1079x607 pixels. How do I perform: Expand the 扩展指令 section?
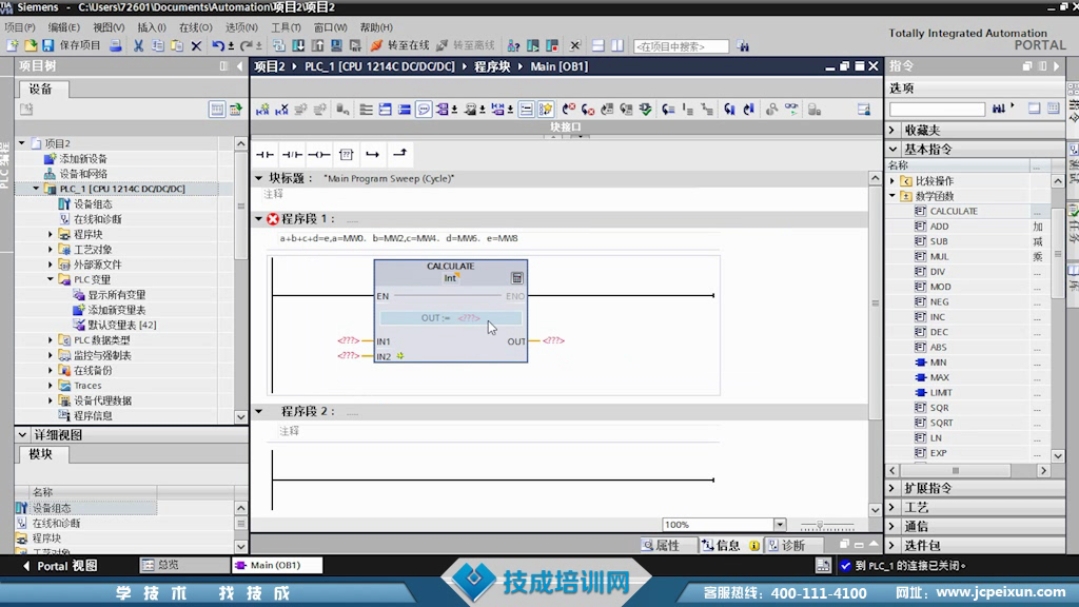pyautogui.click(x=893, y=488)
